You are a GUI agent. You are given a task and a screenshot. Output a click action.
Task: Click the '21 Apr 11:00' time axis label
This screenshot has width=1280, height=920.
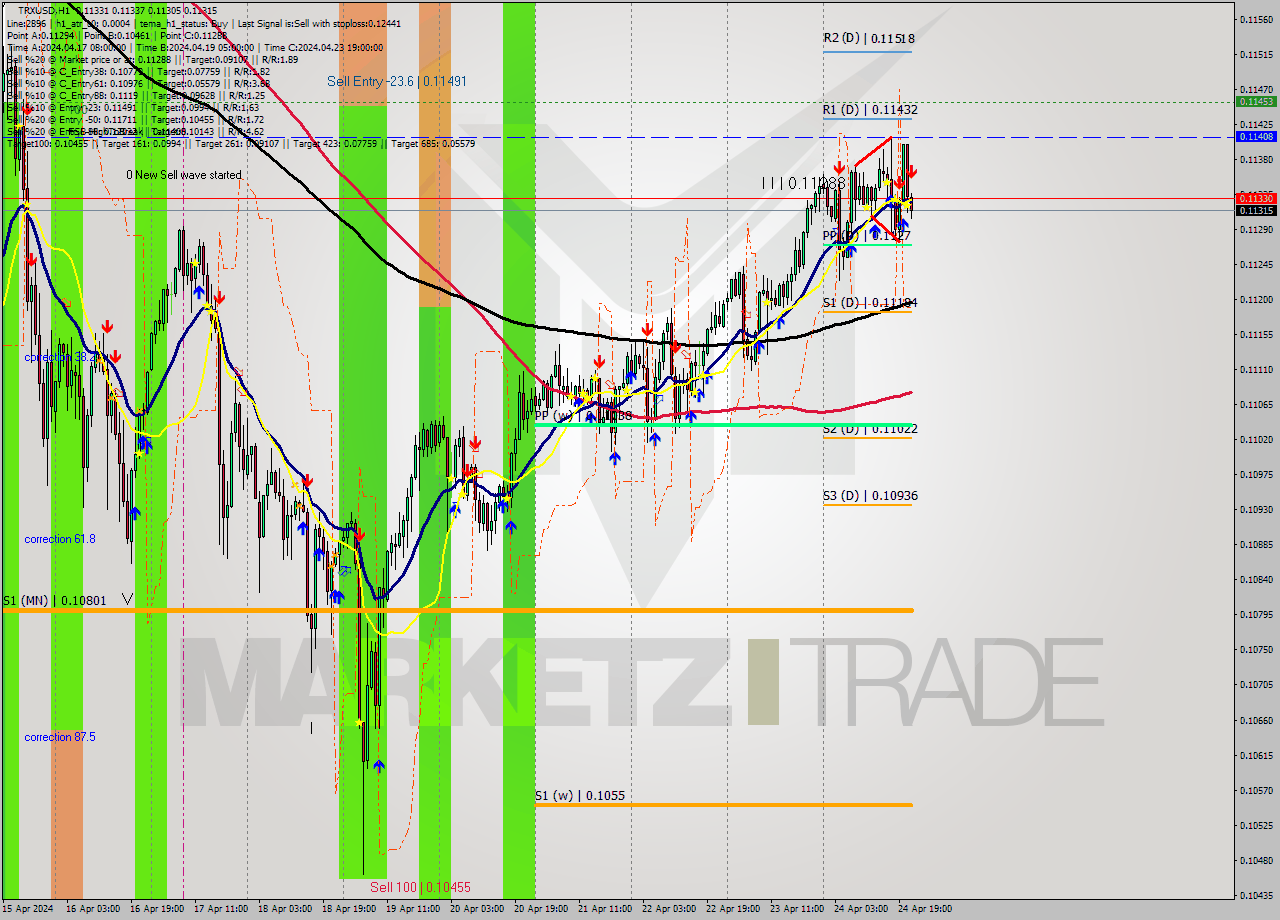[x=605, y=909]
